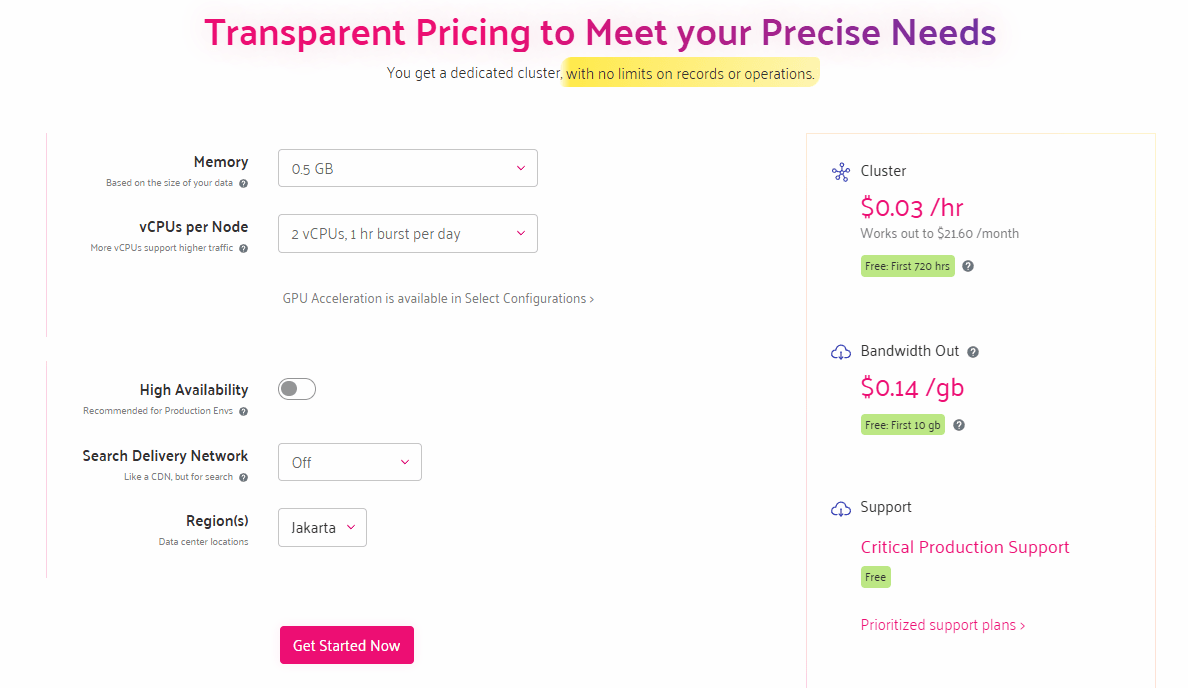Image resolution: width=1188 pixels, height=688 pixels.
Task: Click the Get Started Now button
Action: coord(347,645)
